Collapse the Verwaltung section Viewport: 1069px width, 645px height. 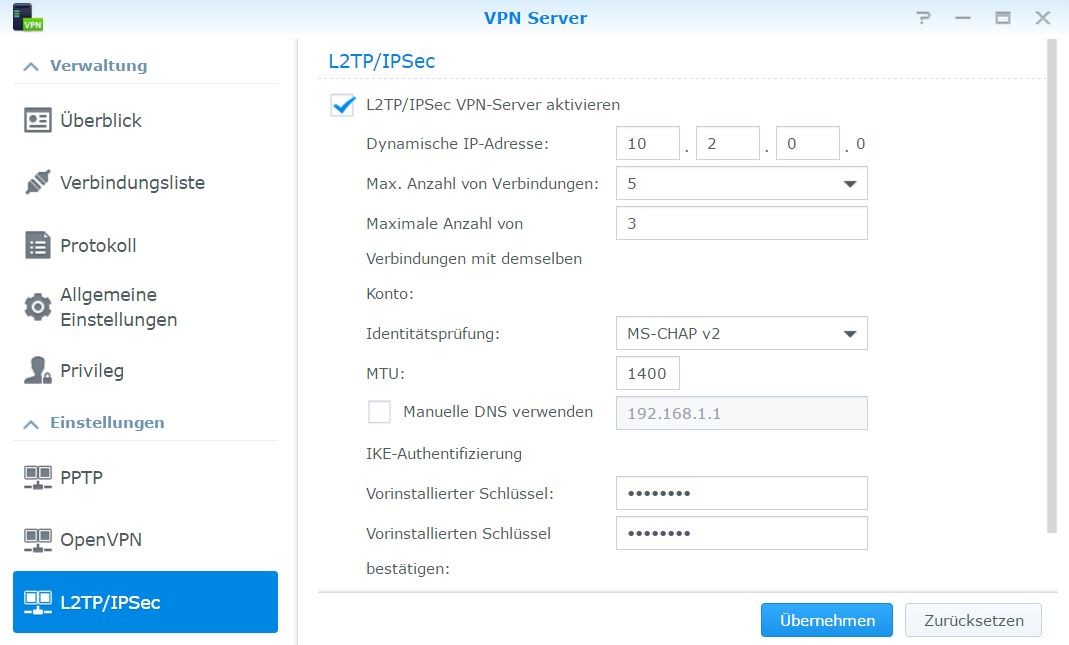30,66
